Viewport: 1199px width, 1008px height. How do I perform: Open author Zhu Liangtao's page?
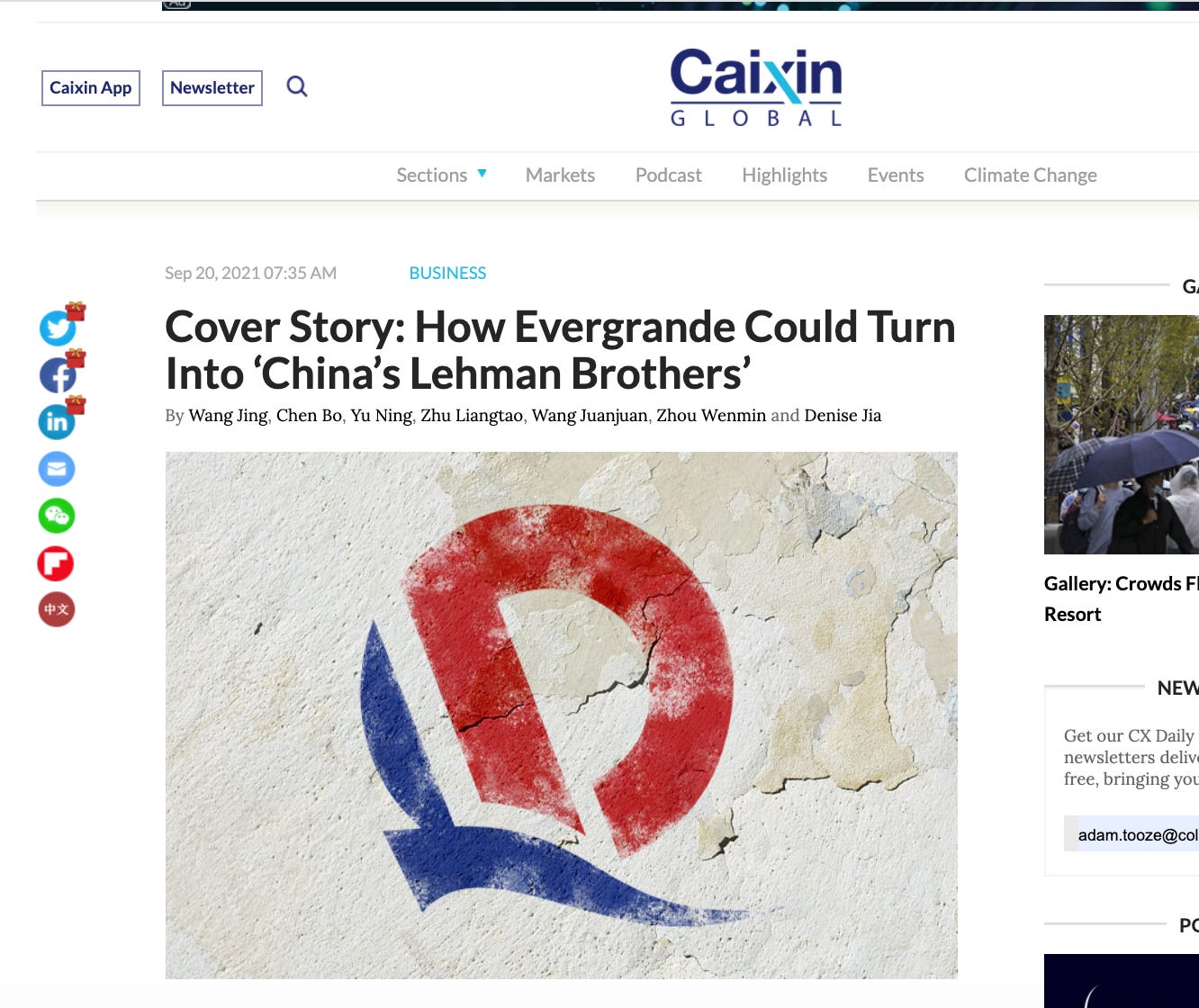(x=472, y=416)
